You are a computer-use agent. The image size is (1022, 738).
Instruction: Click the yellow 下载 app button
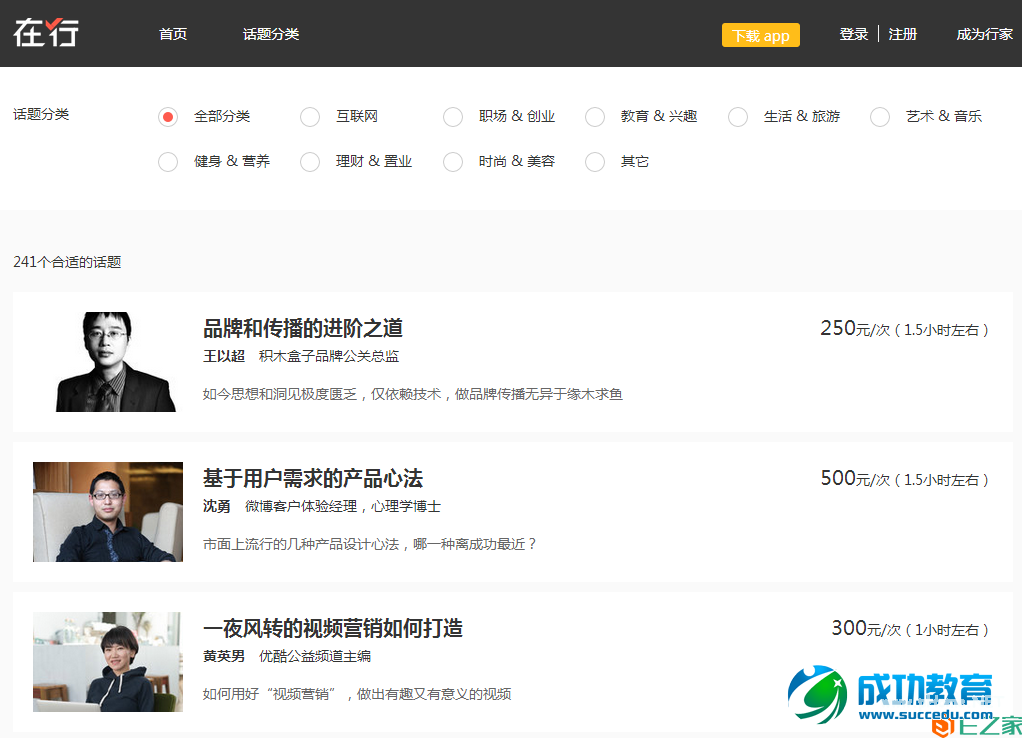pyautogui.click(x=760, y=34)
